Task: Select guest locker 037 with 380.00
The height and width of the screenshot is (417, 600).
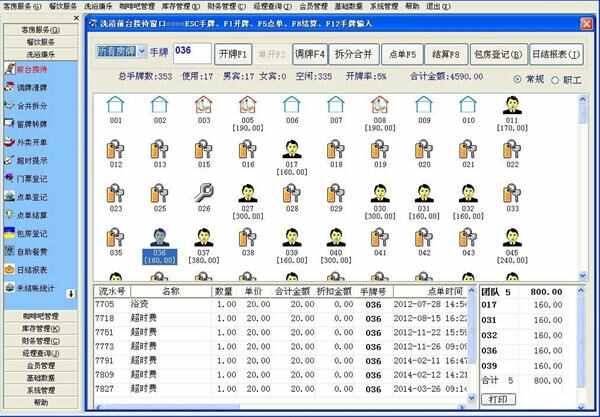Action: [204, 246]
